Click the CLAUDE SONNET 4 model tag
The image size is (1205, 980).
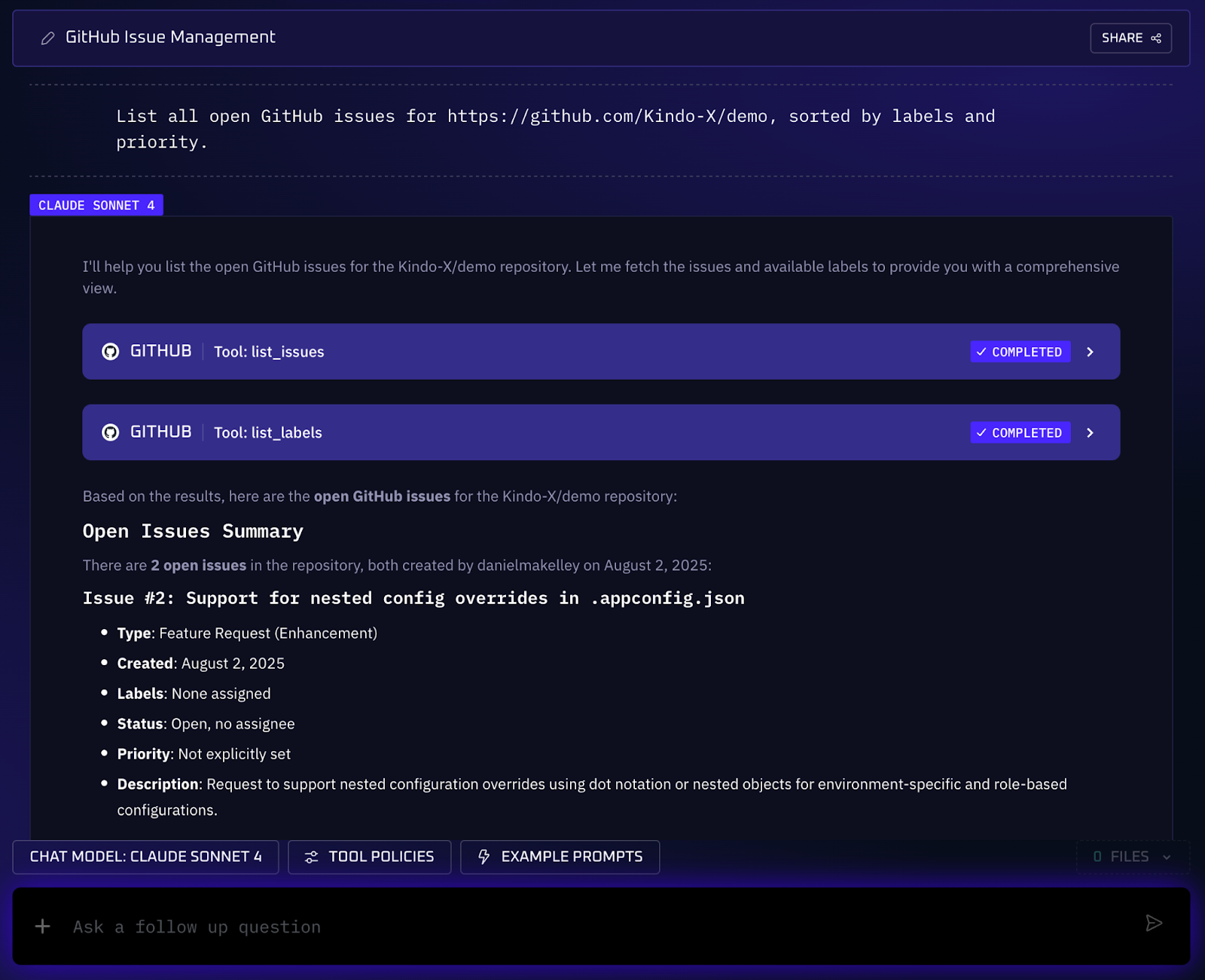point(96,205)
